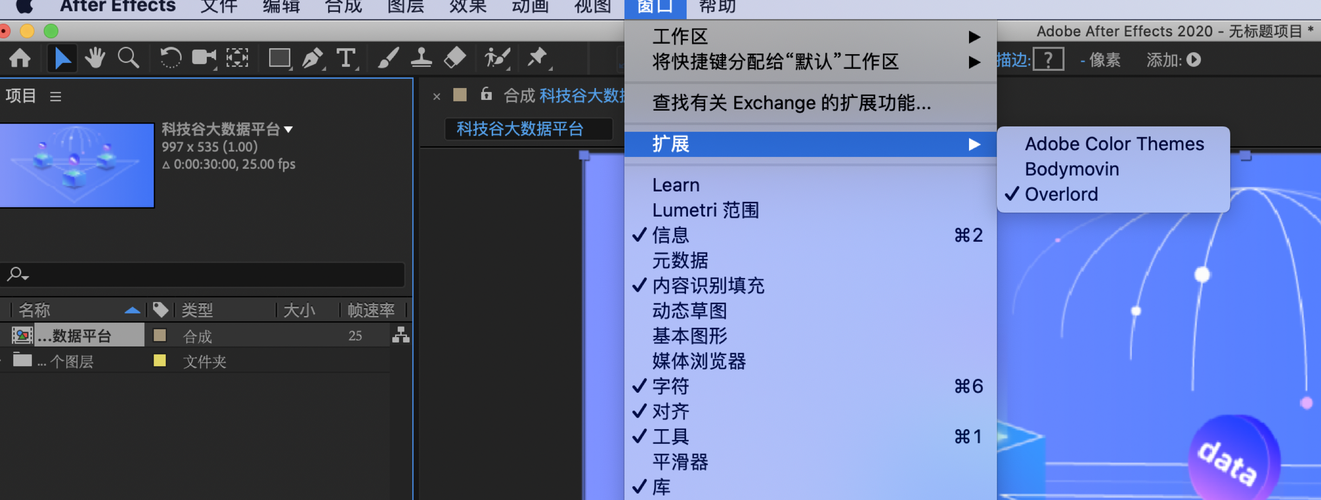Image resolution: width=1321 pixels, height=500 pixels.
Task: Choose 查找有关 Exchange 的扩展功能
Action: (809, 102)
